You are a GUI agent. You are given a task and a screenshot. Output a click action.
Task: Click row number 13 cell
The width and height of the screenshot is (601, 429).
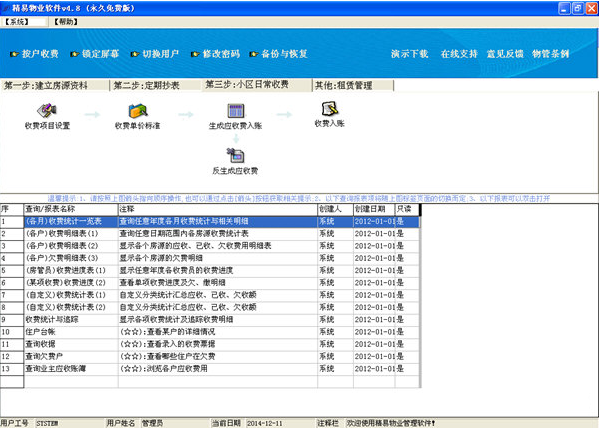(12, 368)
